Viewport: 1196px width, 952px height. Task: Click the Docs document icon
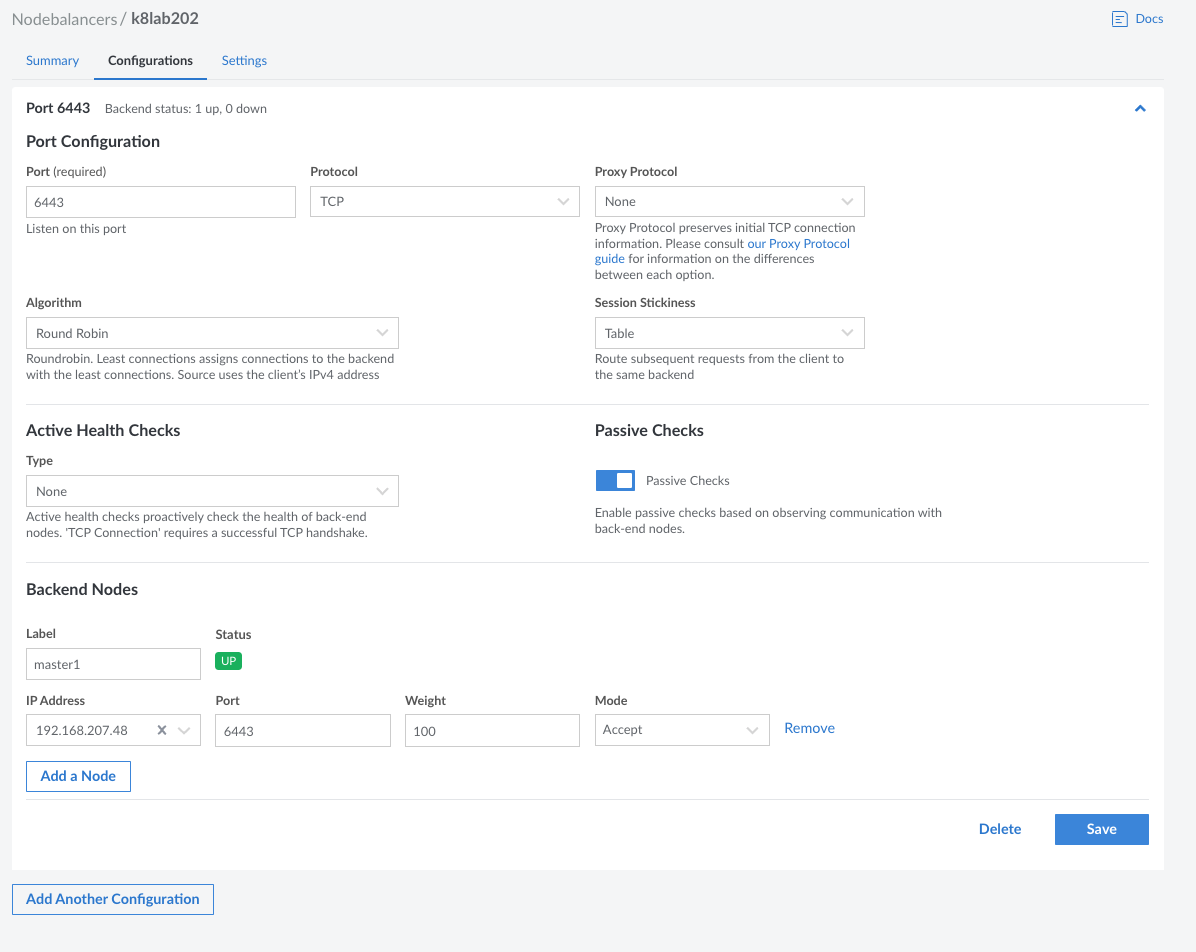1120,19
